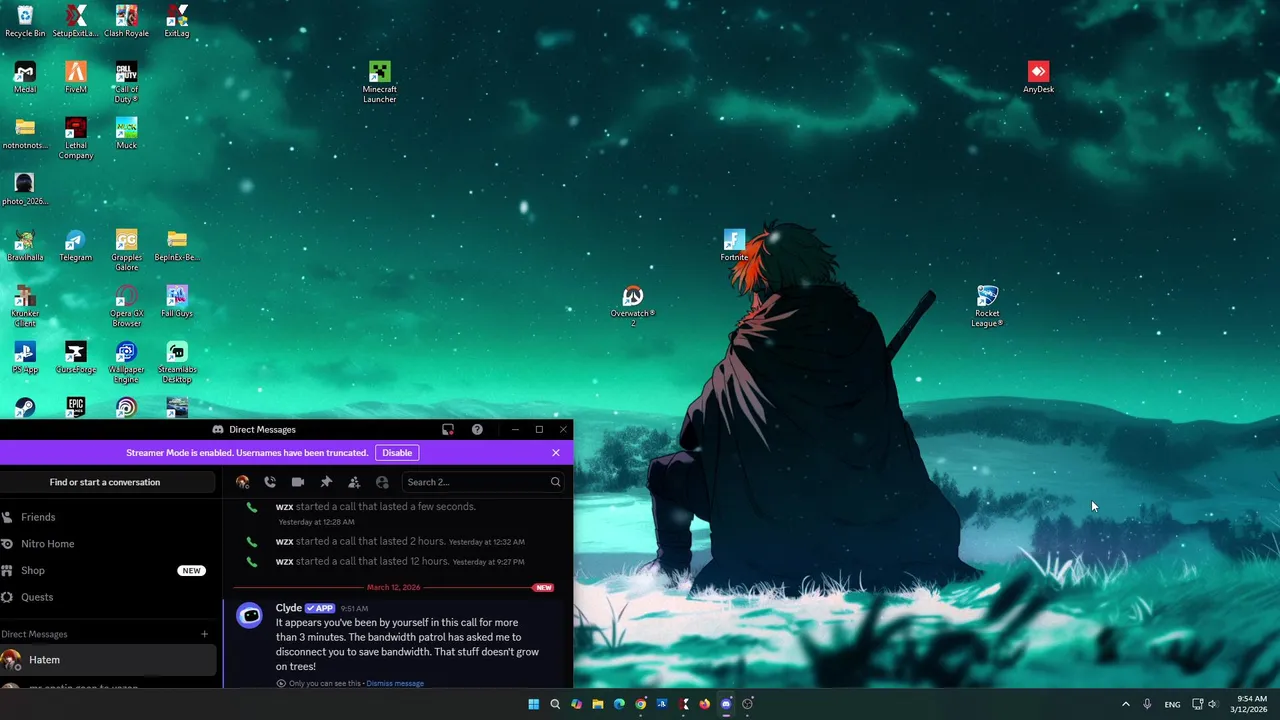This screenshot has height=720, width=1280.
Task: Click the March 12, 2026 date divider text
Action: coord(394,587)
